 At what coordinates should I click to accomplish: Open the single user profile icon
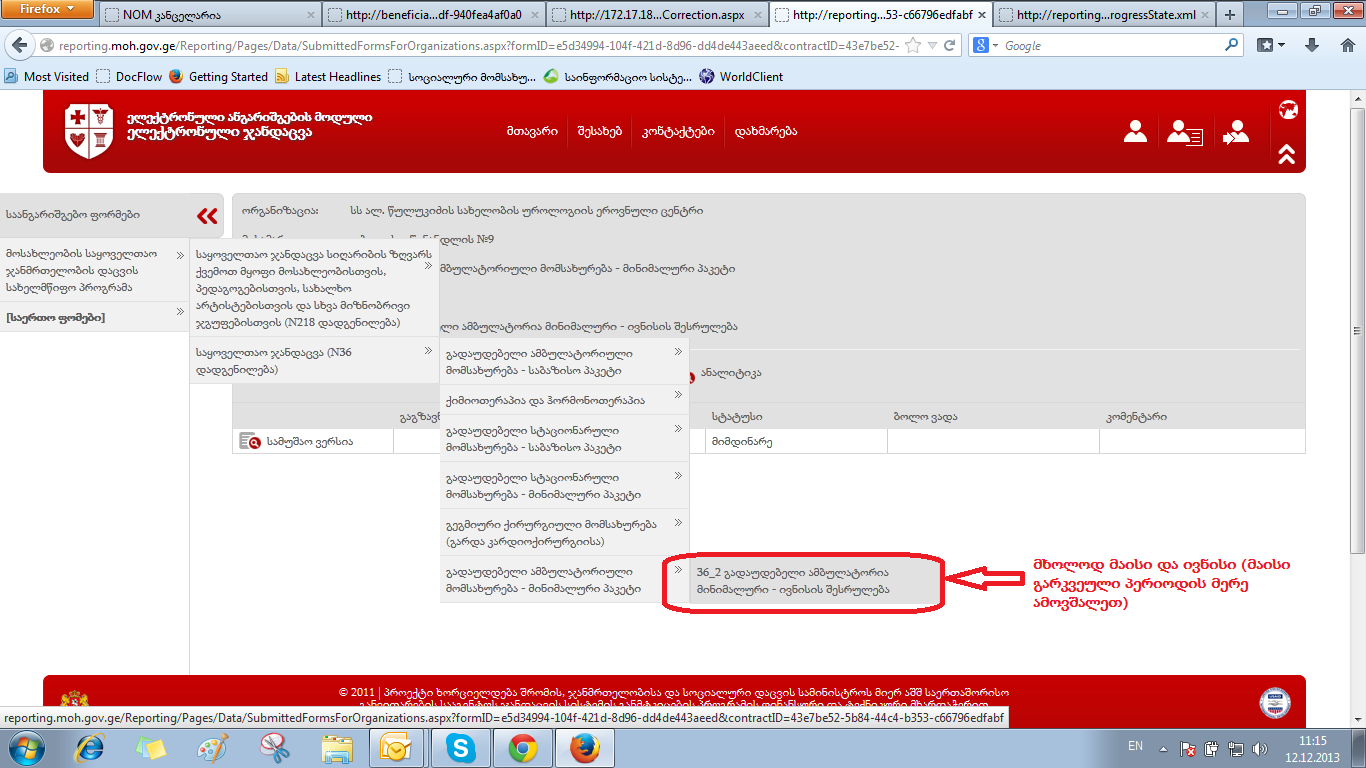[1135, 132]
